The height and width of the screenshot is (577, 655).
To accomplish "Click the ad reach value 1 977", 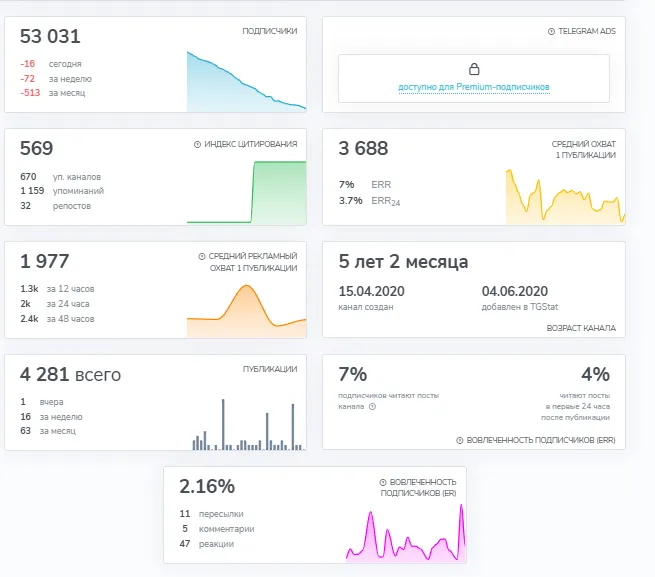I will coord(45,261).
